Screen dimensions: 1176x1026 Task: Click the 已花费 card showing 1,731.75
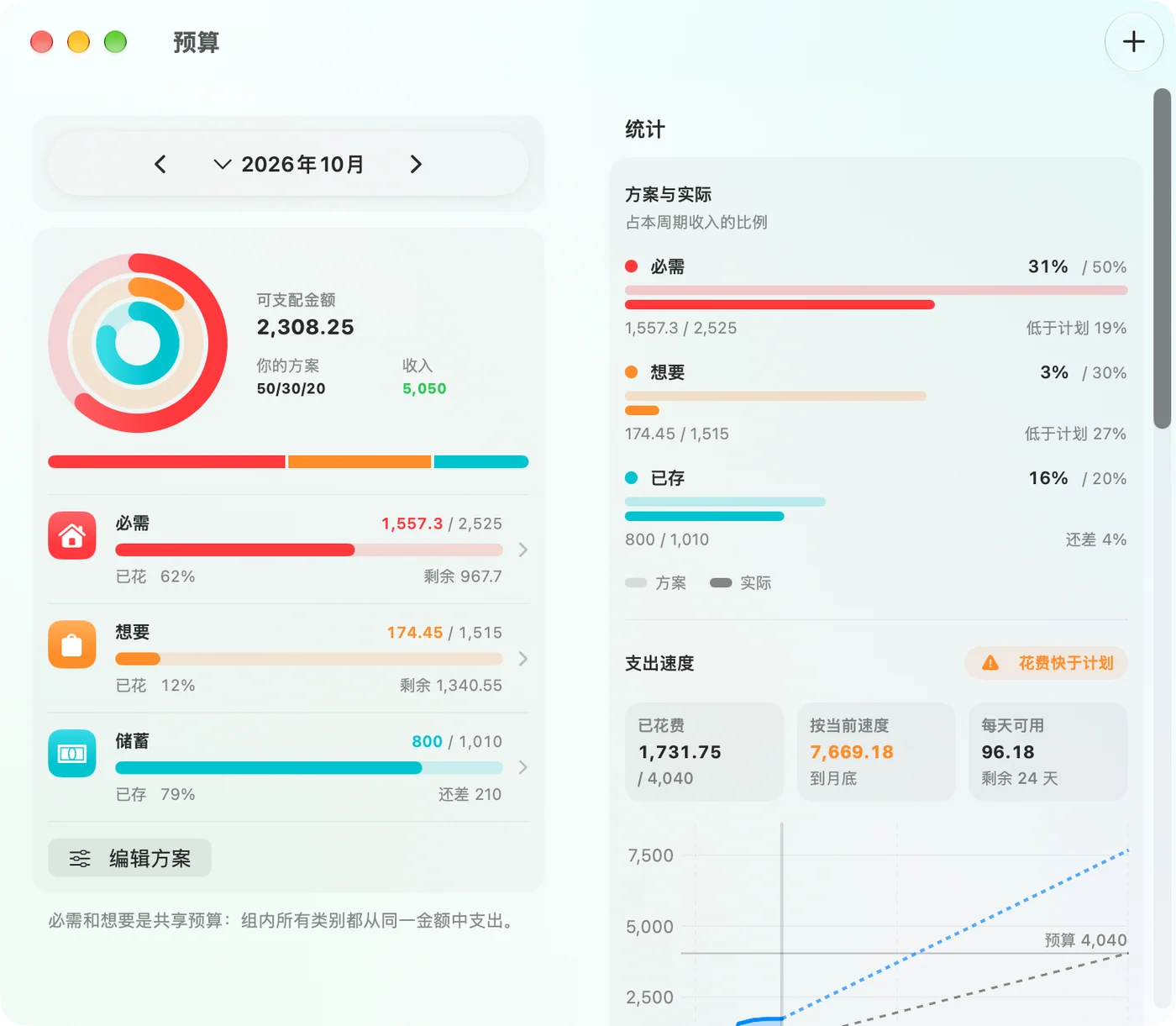[705, 751]
